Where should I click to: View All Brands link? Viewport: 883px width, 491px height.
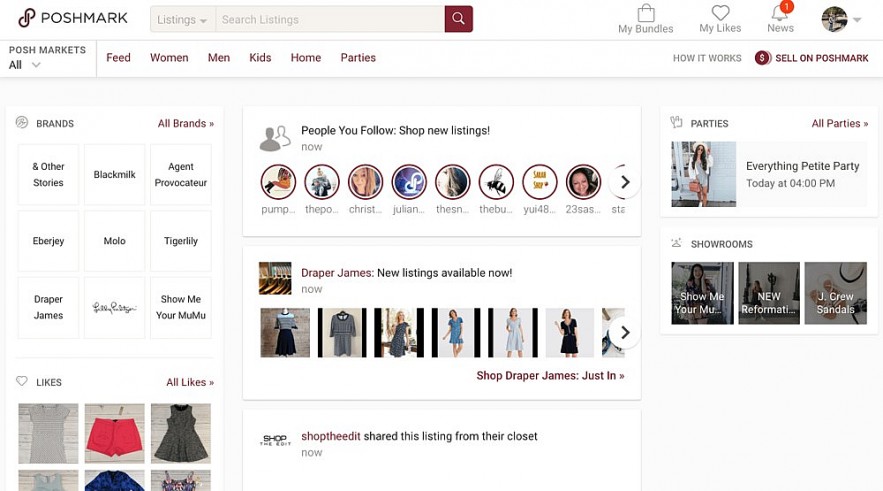(185, 124)
